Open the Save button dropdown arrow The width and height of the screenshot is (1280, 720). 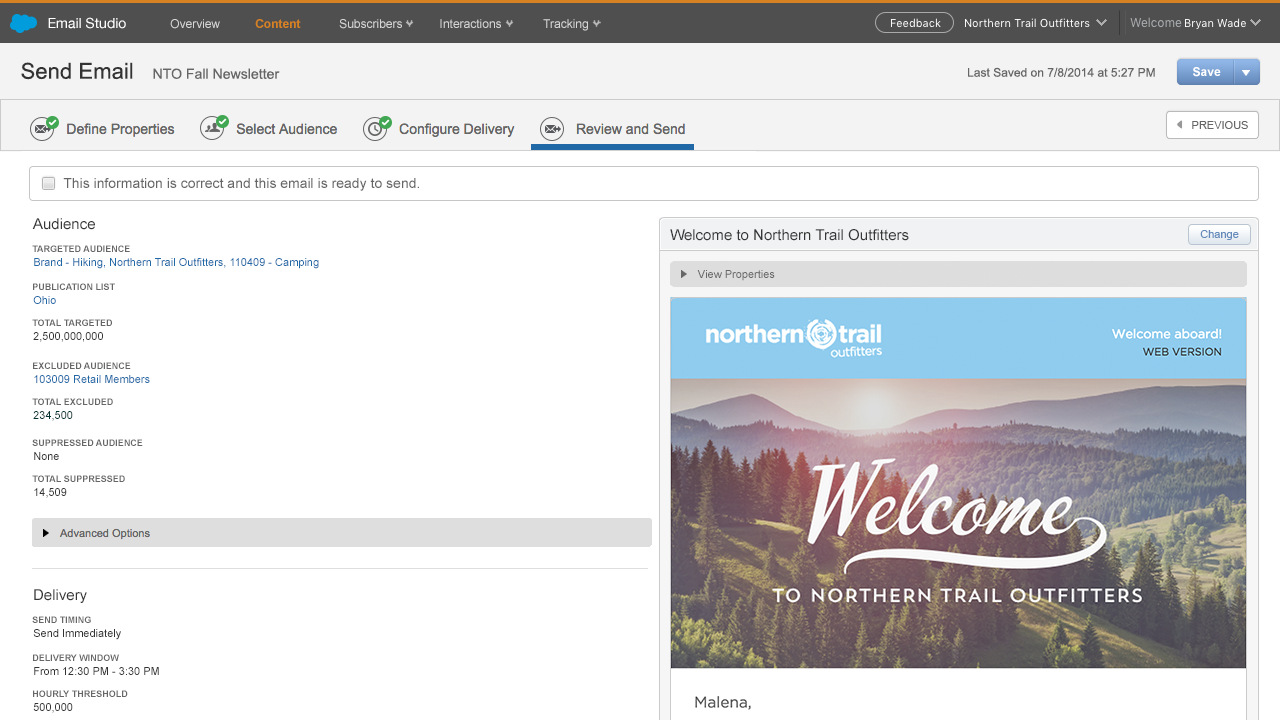pyautogui.click(x=1246, y=72)
